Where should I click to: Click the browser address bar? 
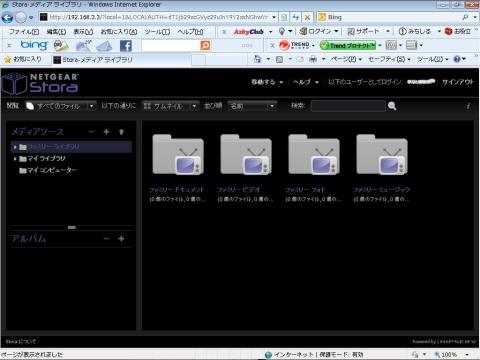pyautogui.click(x=158, y=17)
